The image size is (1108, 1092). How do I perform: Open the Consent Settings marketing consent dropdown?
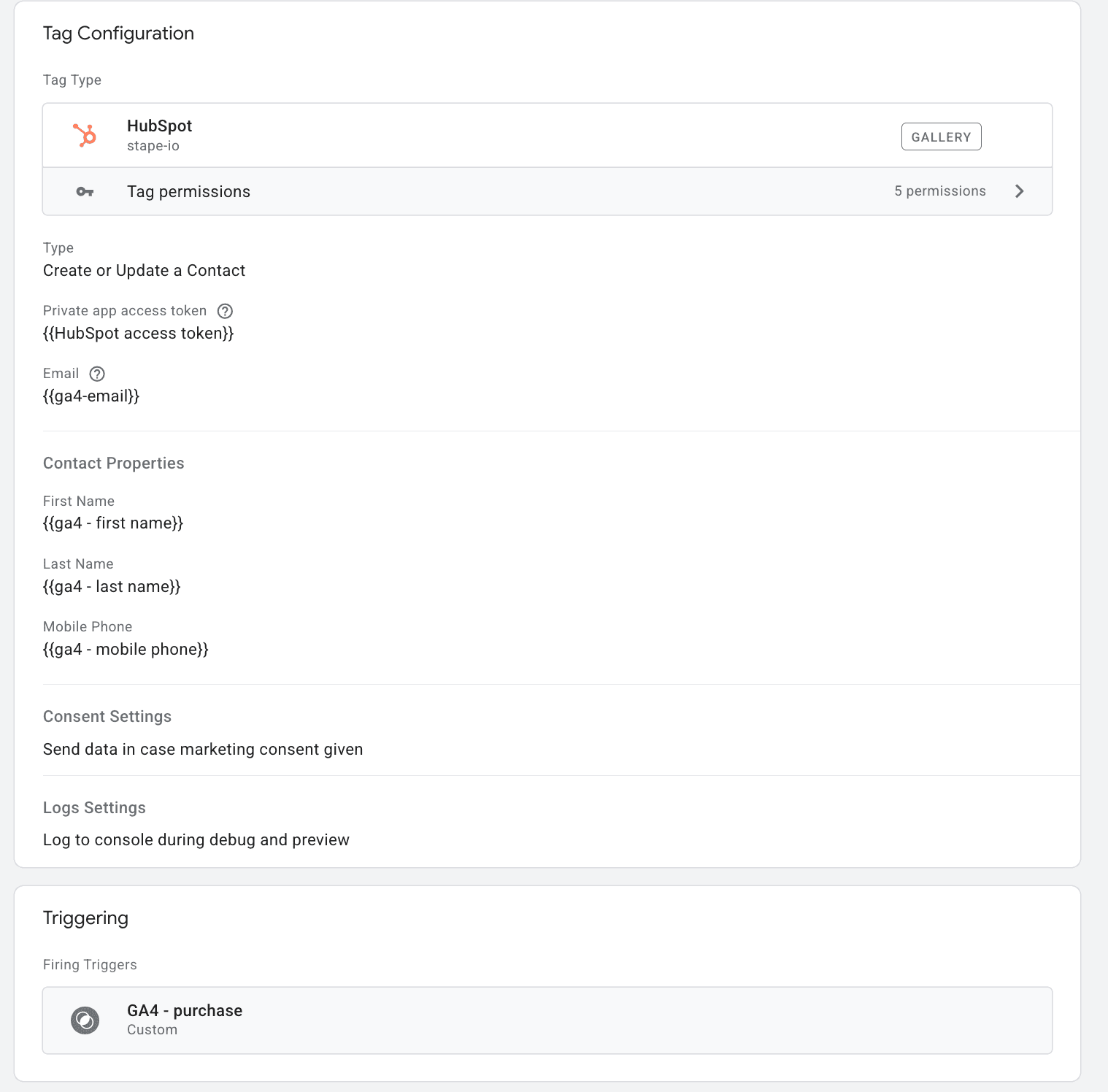click(x=203, y=749)
